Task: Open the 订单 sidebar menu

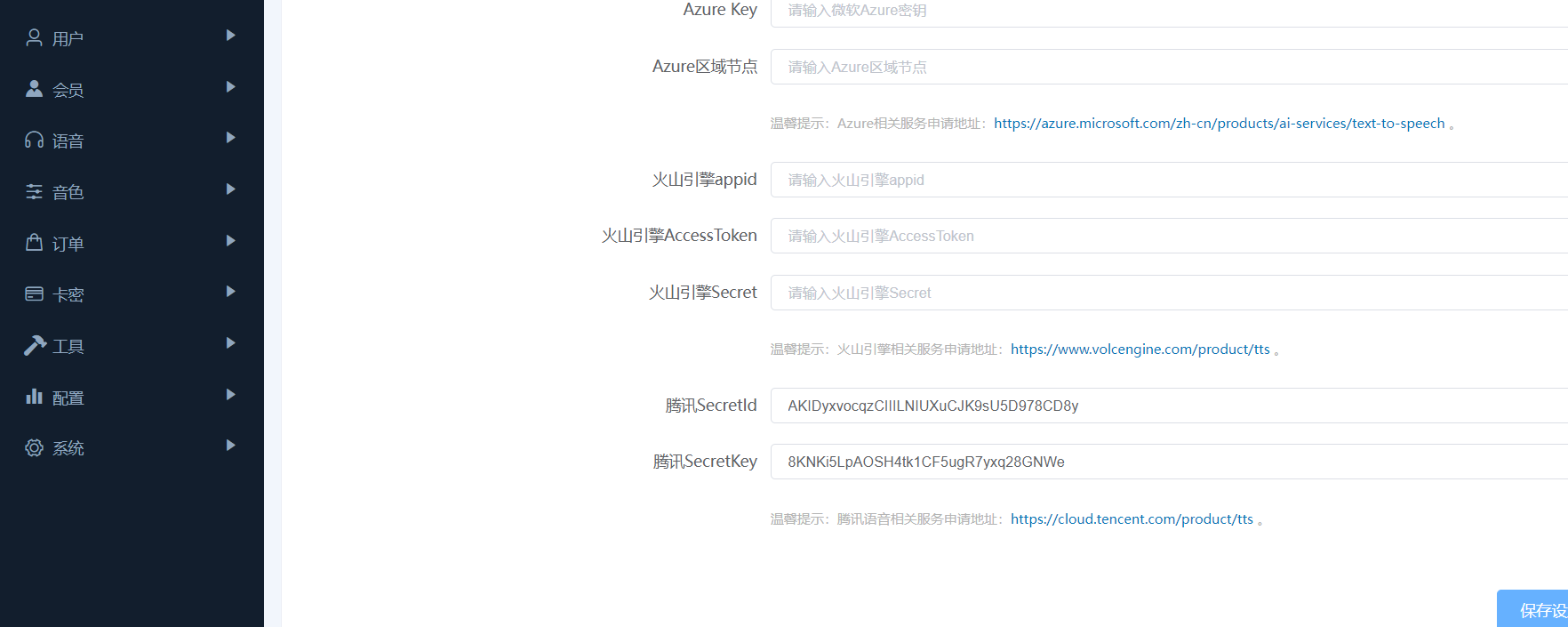Action: coord(132,243)
